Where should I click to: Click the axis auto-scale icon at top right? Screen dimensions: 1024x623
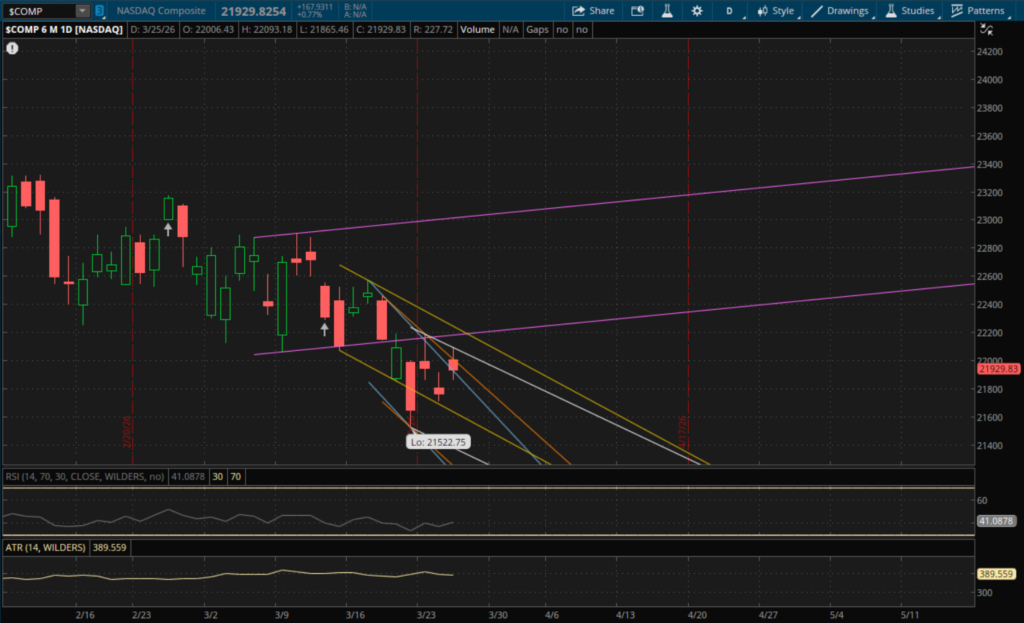tap(987, 30)
